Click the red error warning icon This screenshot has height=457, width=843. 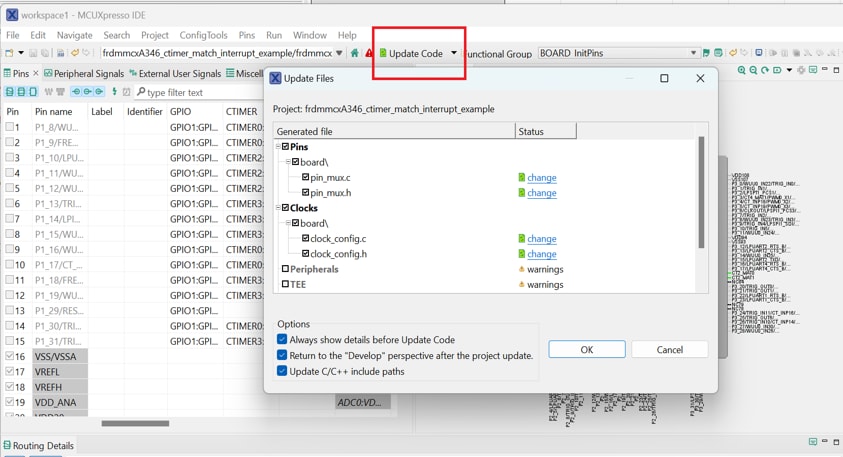coord(369,53)
